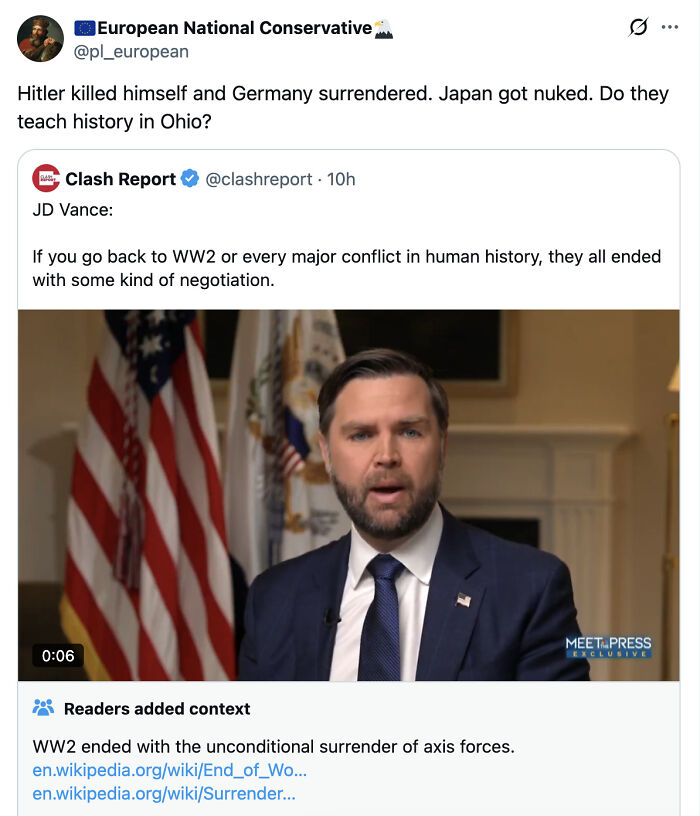Screen dimensions: 700x816
Task: Open the @pl_european handle
Action: pos(131,51)
